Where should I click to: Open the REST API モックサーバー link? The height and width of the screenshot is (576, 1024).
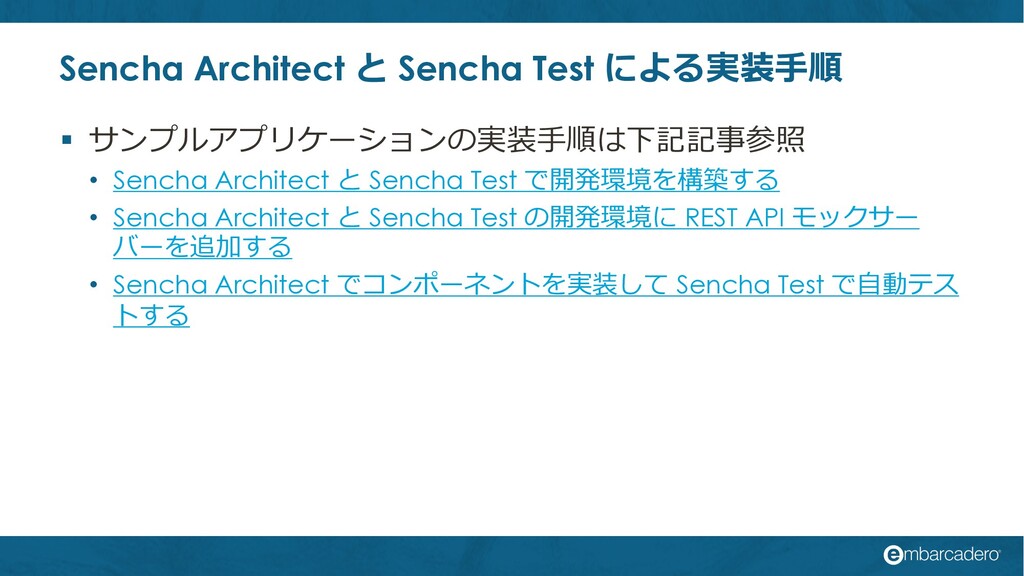516,217
